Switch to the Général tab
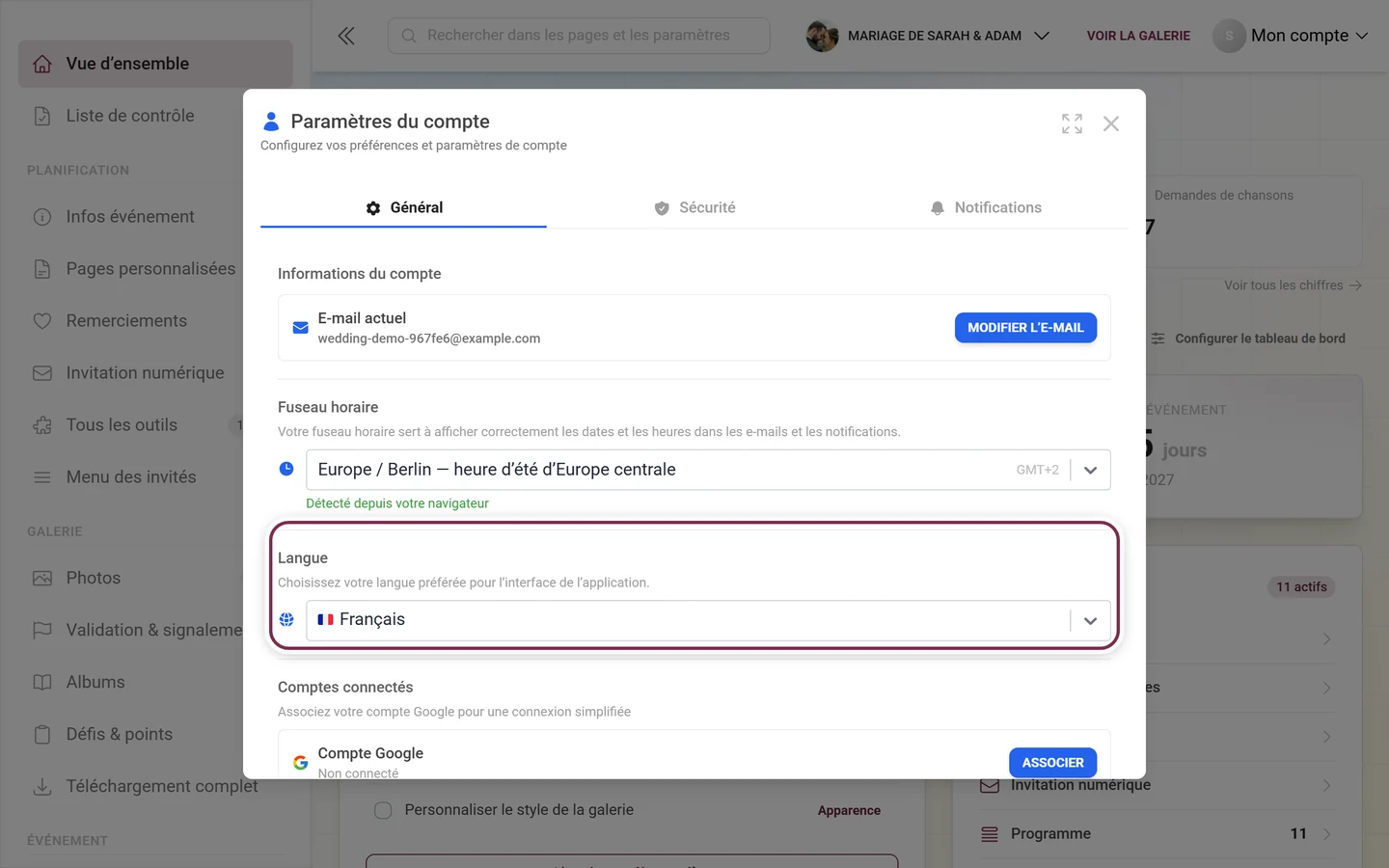 (x=403, y=207)
